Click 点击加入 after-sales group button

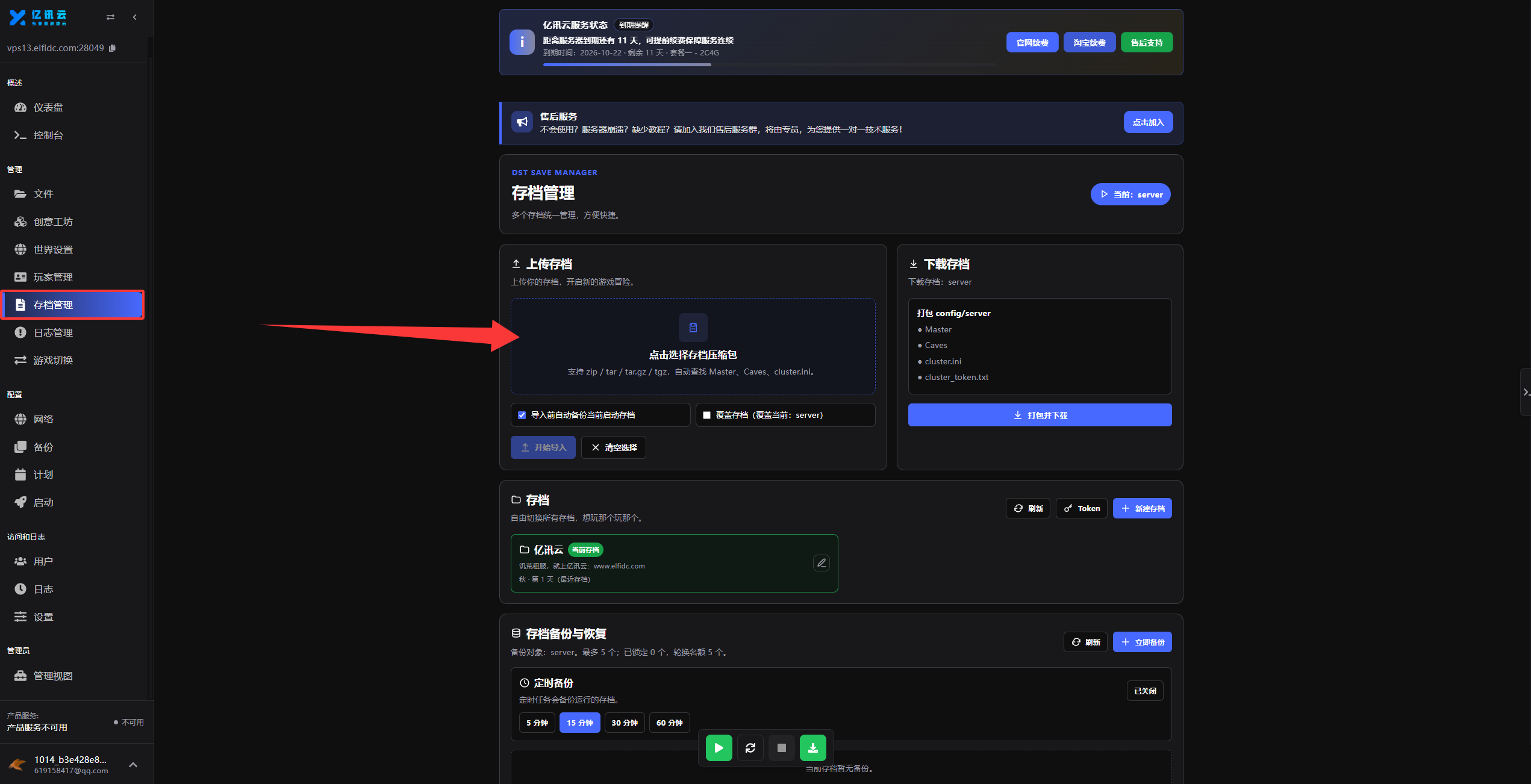click(1148, 122)
